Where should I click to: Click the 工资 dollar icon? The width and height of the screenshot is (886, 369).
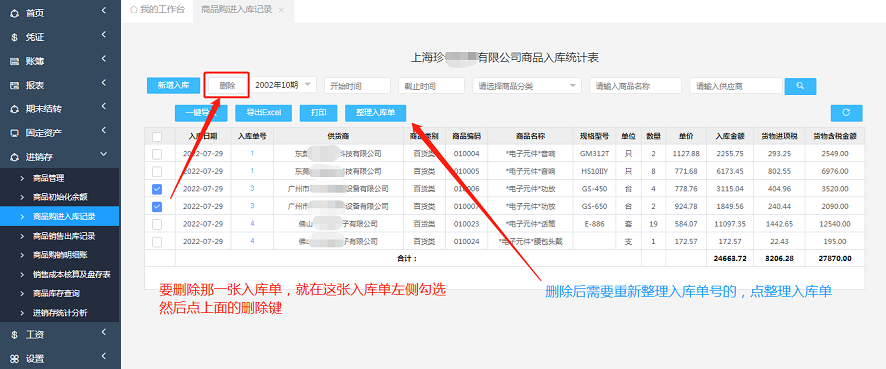coord(15,335)
